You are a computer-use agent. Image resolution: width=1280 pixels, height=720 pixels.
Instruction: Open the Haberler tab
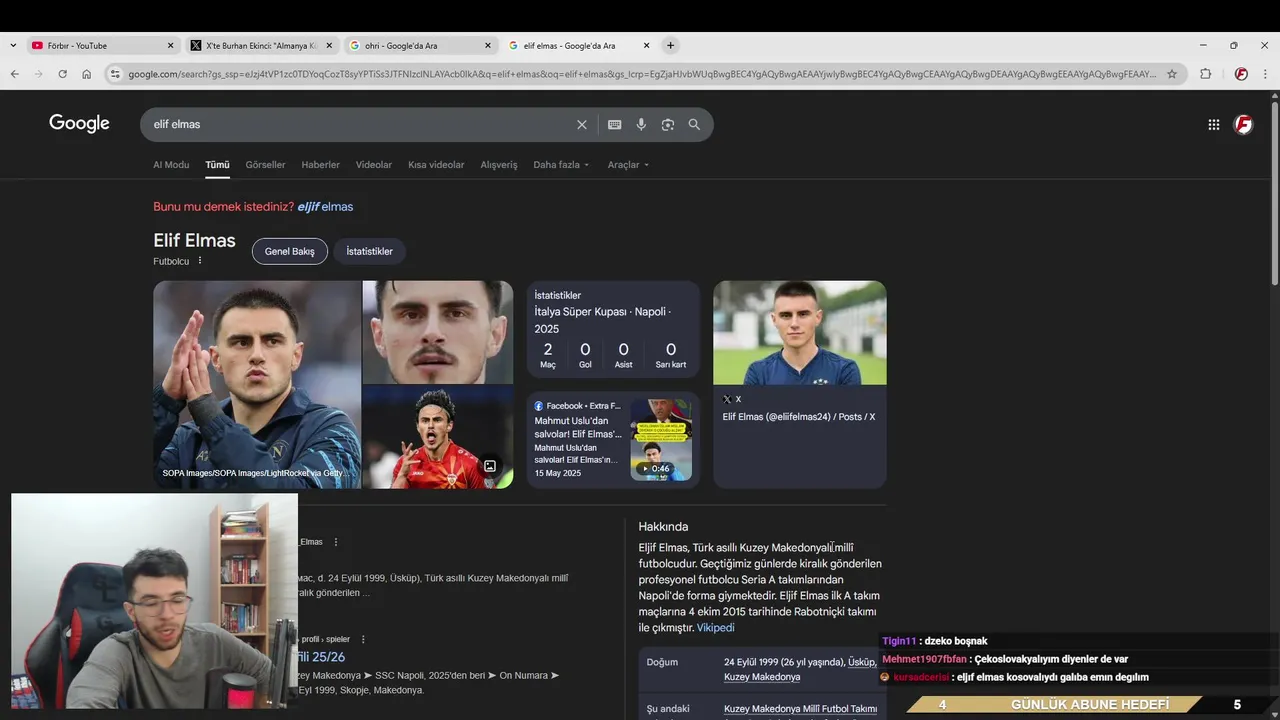point(321,165)
